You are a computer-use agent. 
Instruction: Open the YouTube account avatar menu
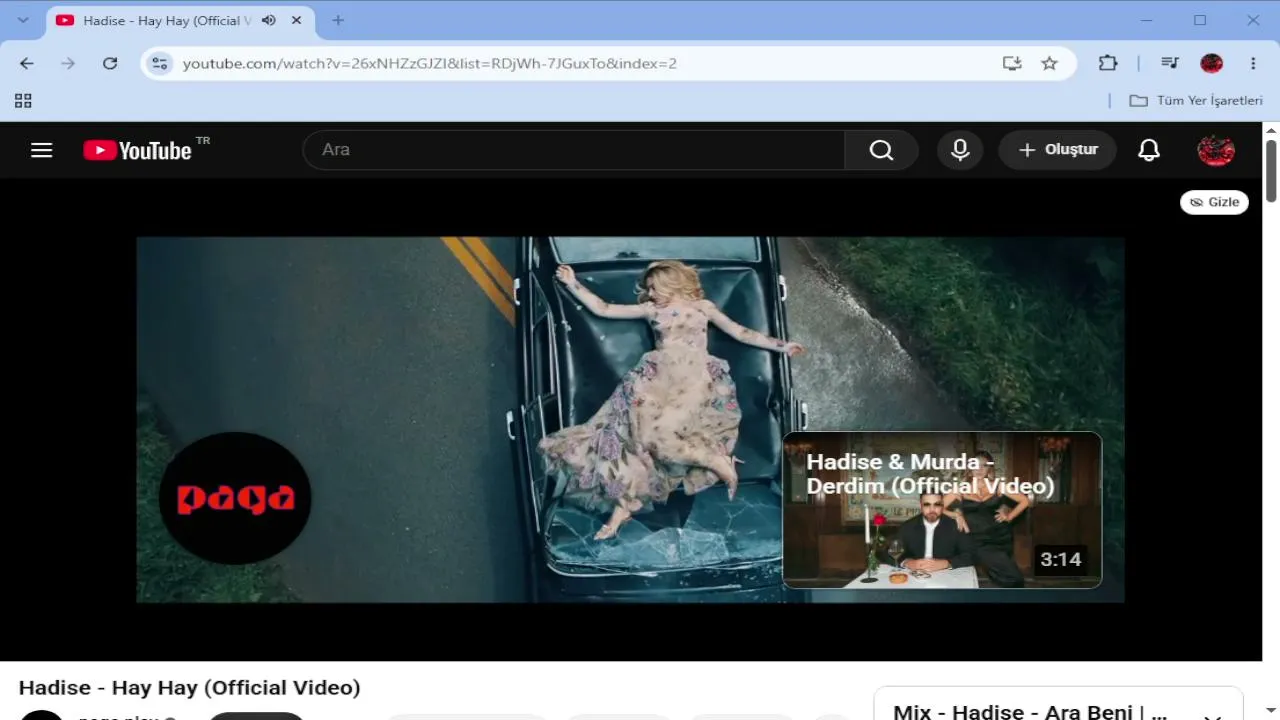click(1216, 150)
